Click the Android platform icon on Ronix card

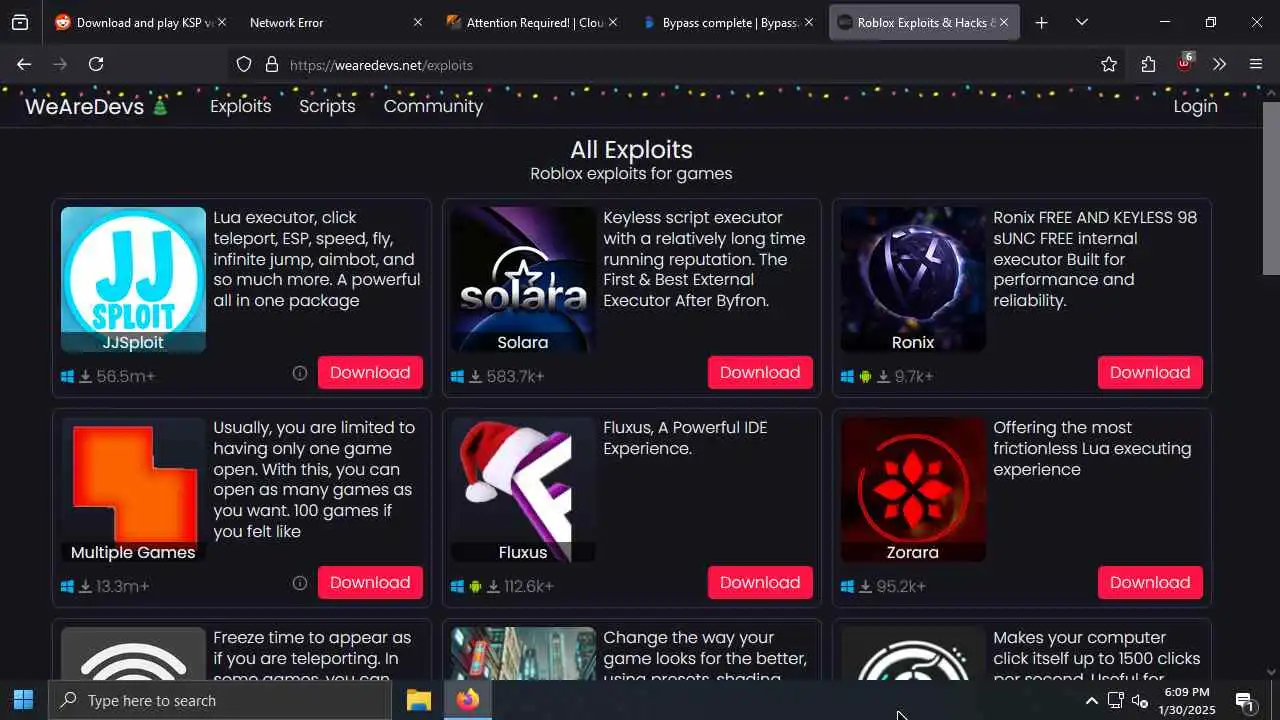coord(866,377)
